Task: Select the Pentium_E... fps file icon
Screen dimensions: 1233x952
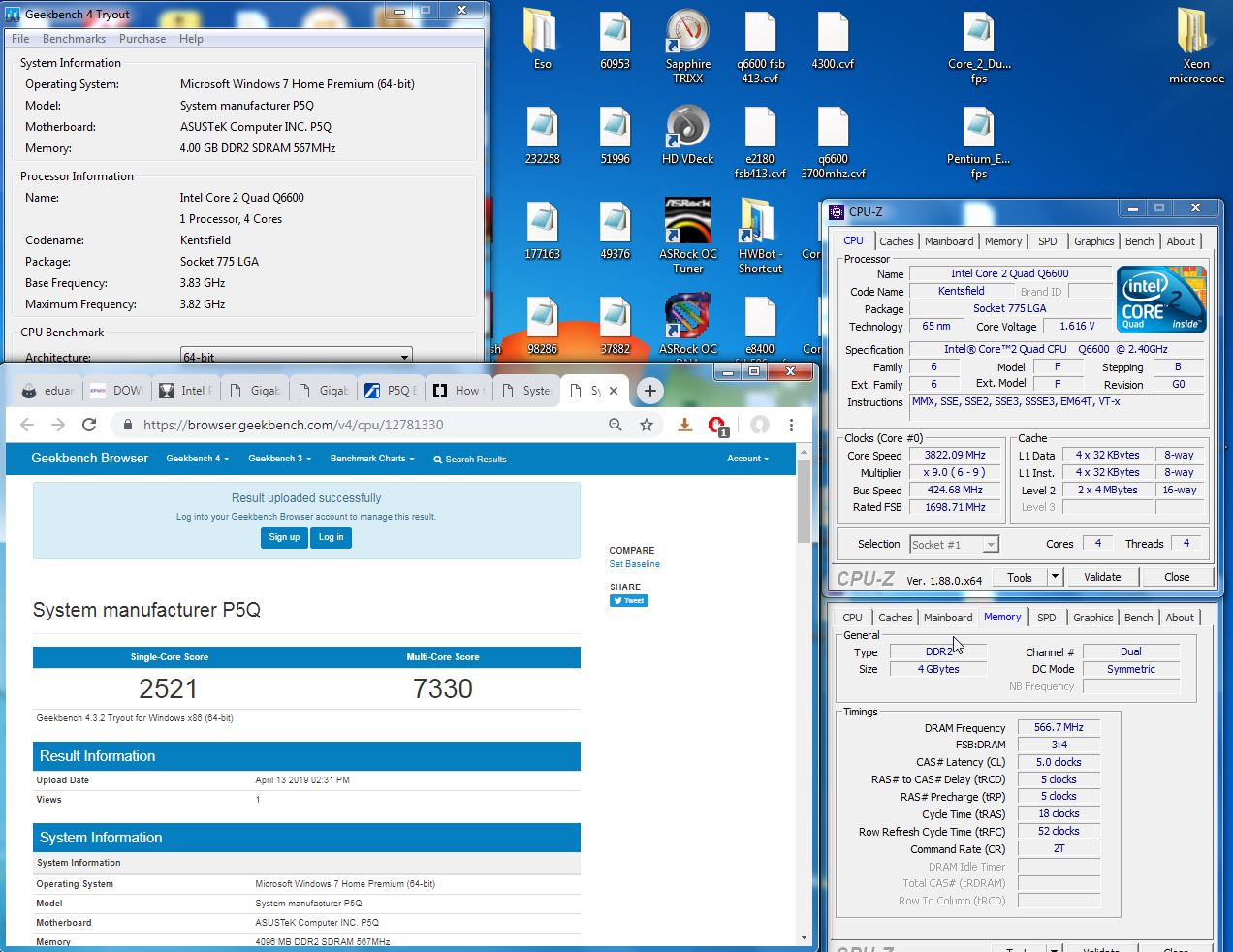Action: 979,142
